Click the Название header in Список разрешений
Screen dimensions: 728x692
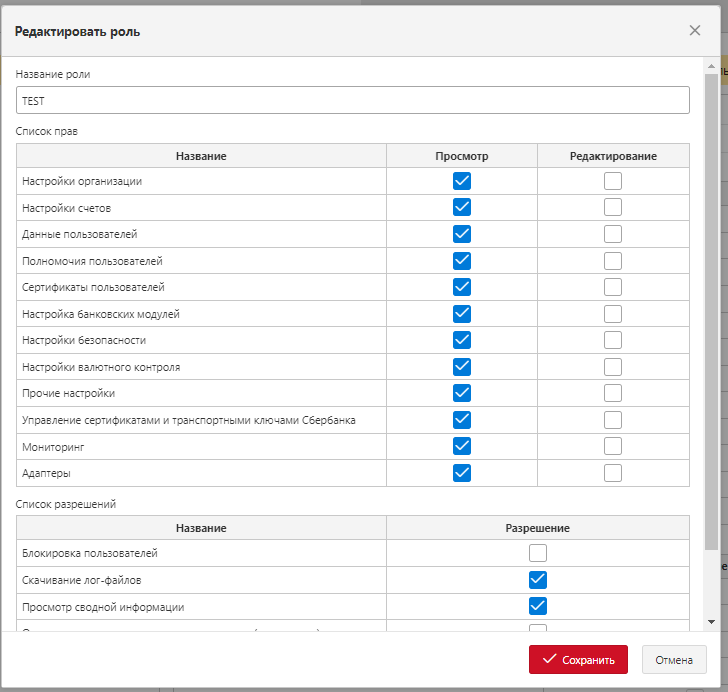(x=201, y=528)
